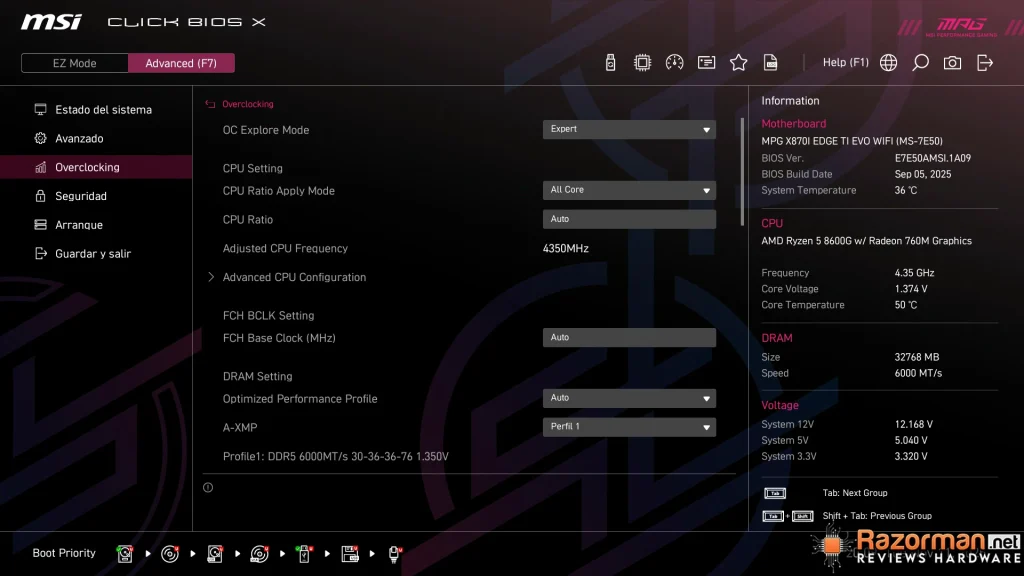This screenshot has width=1024, height=576.
Task: Click the profile card icon in toolbar
Action: coord(706,63)
